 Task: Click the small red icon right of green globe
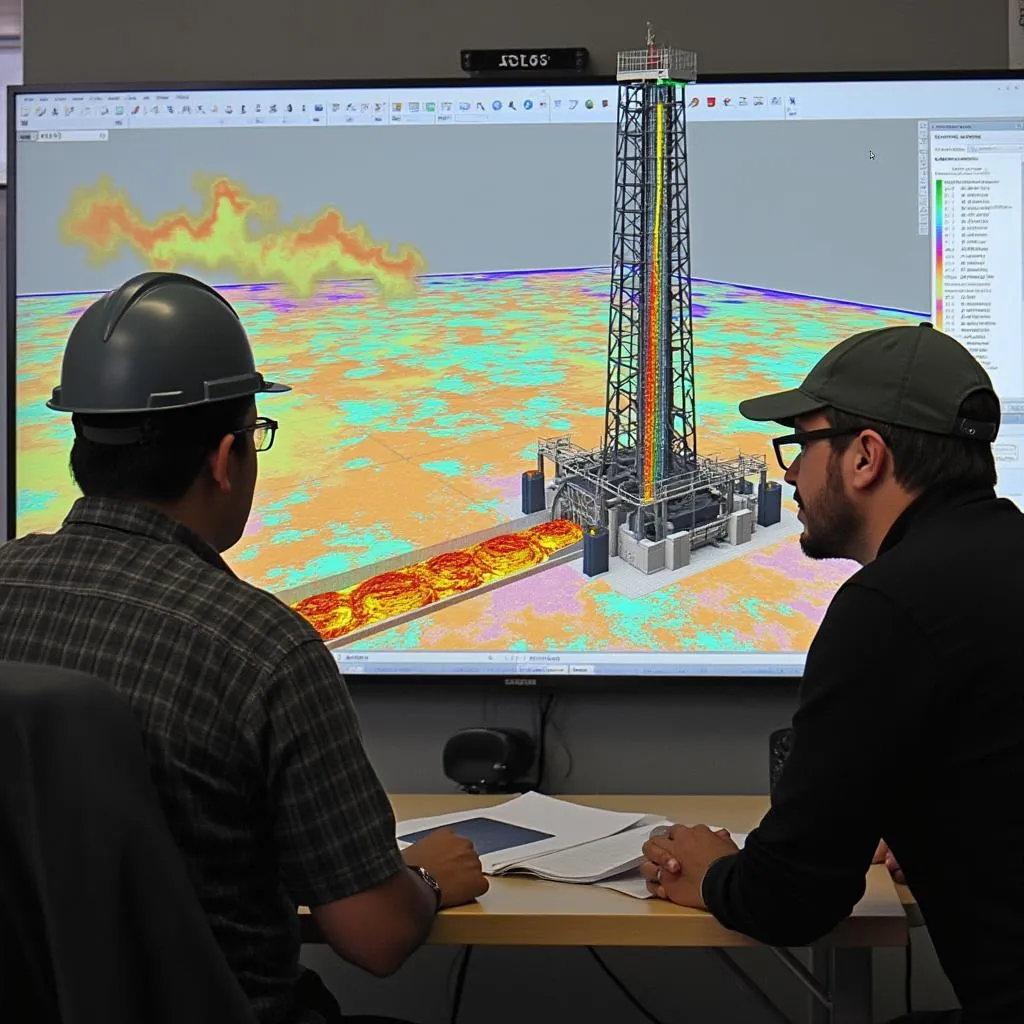coord(605,103)
